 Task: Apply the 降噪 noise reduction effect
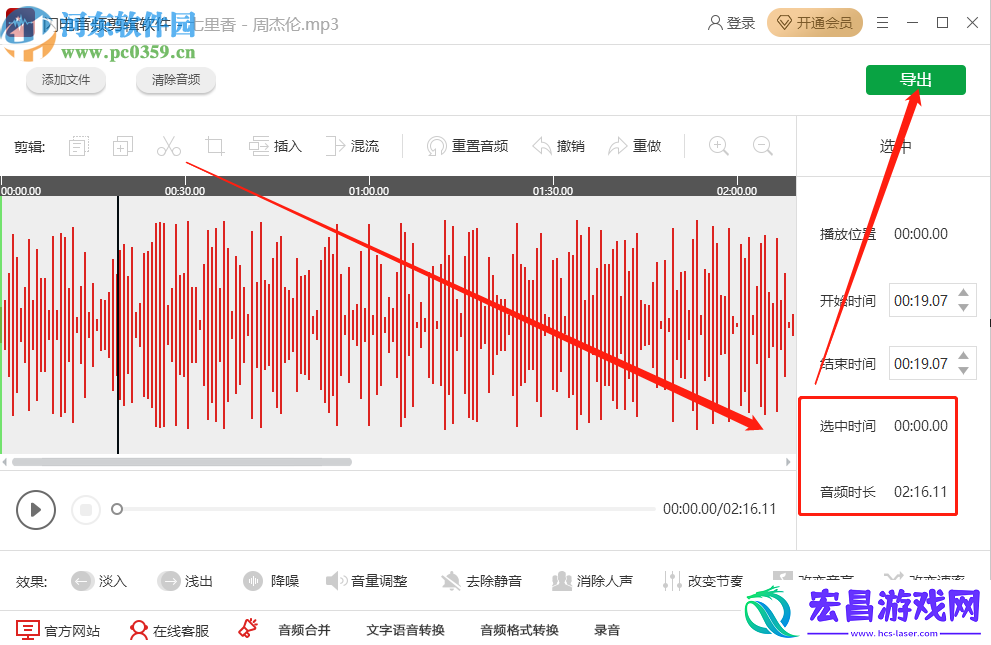point(271,581)
